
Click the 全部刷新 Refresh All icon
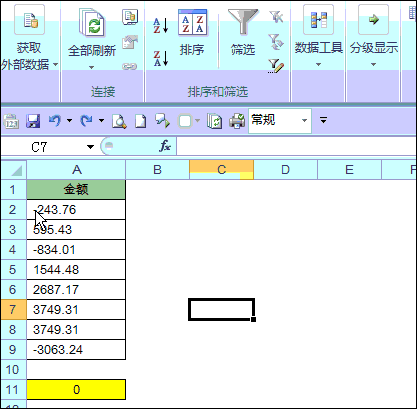tap(92, 22)
